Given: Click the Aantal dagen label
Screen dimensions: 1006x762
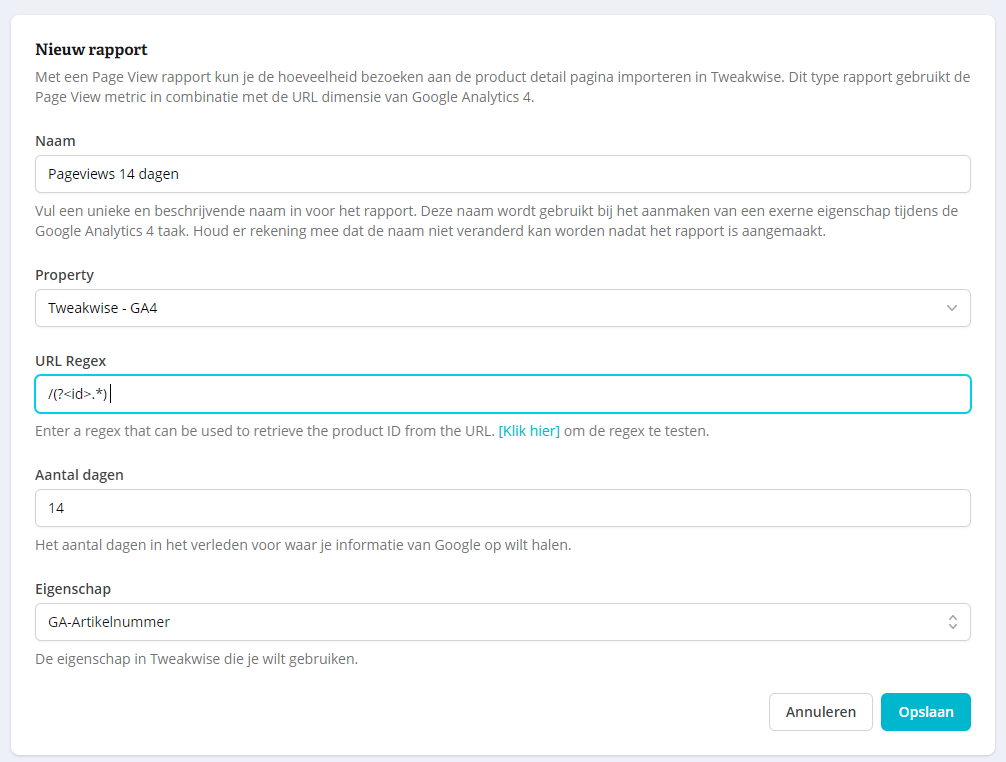Looking at the screenshot, I should pyautogui.click(x=80, y=475).
